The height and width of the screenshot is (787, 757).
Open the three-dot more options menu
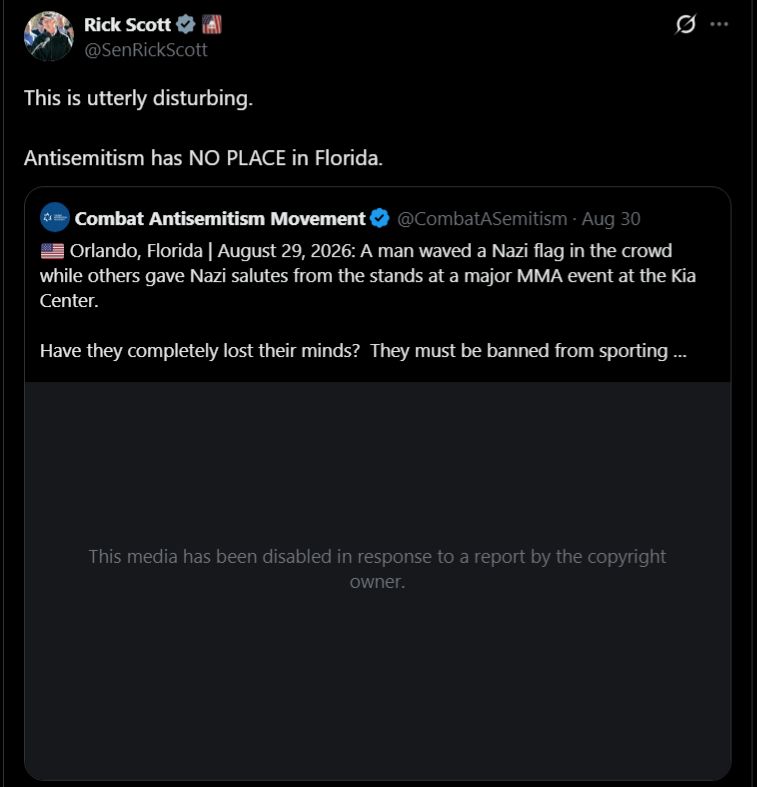tap(719, 24)
